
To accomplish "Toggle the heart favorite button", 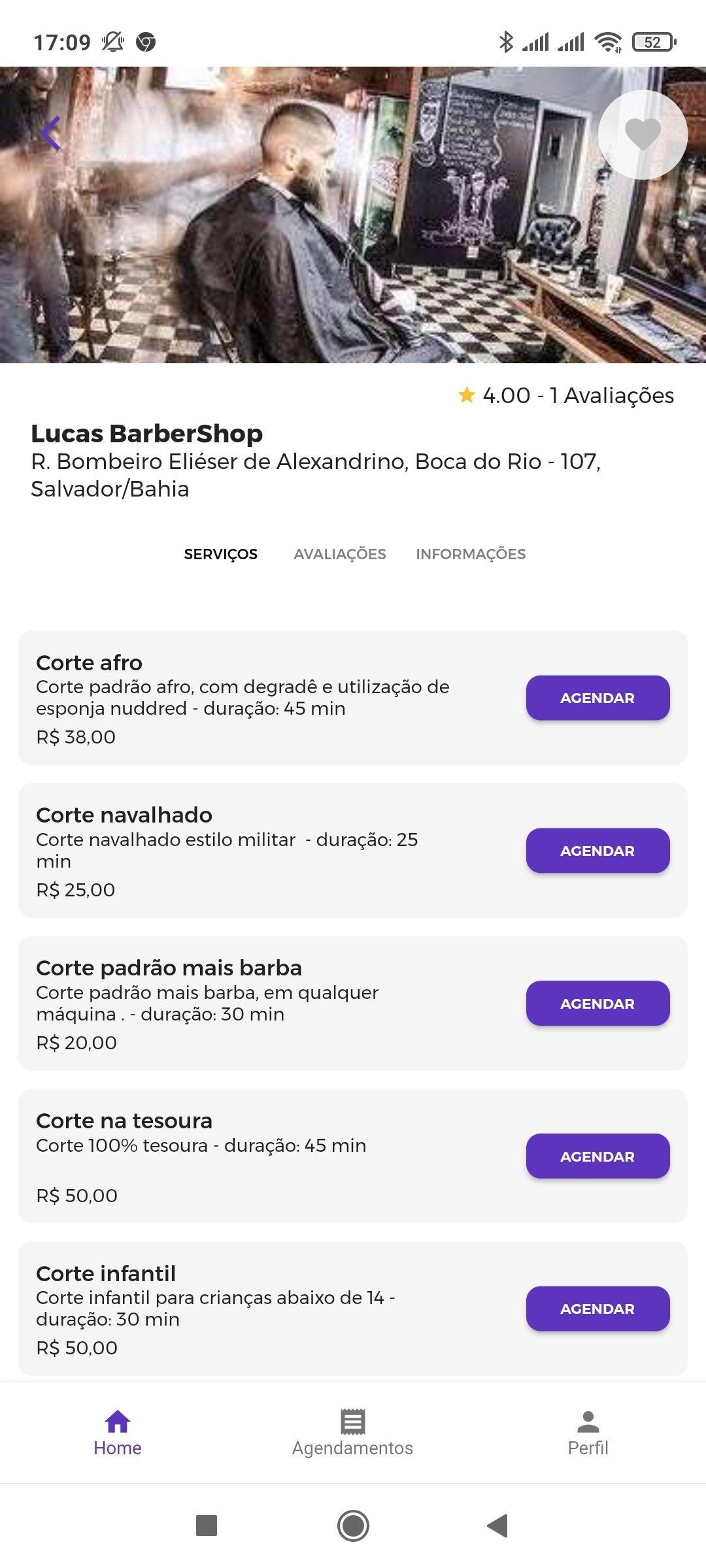I will click(643, 135).
